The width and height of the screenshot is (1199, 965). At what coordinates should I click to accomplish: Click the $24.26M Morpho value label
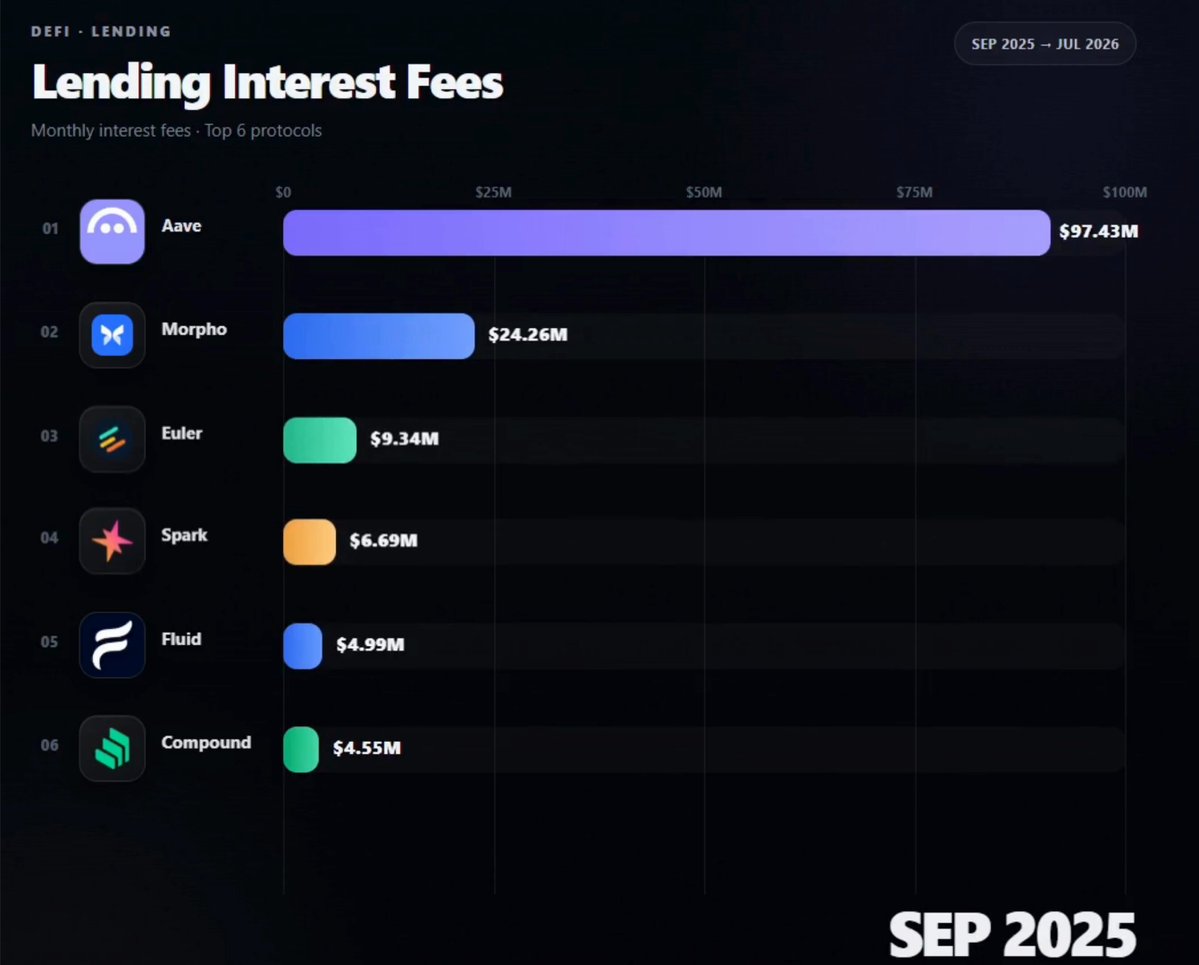pos(528,334)
